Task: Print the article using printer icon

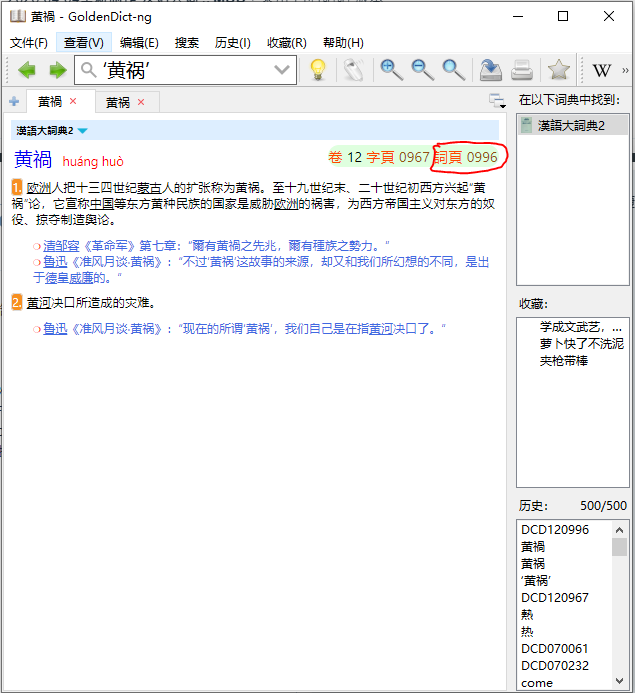Action: 522,70
